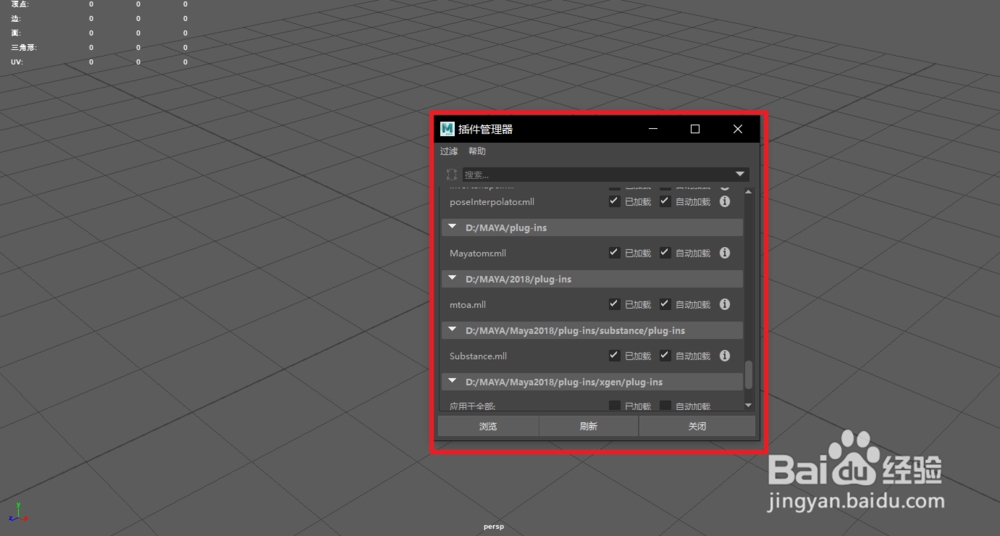Click the 刷新 button
Viewport: 1000px width, 536px height.
589,426
